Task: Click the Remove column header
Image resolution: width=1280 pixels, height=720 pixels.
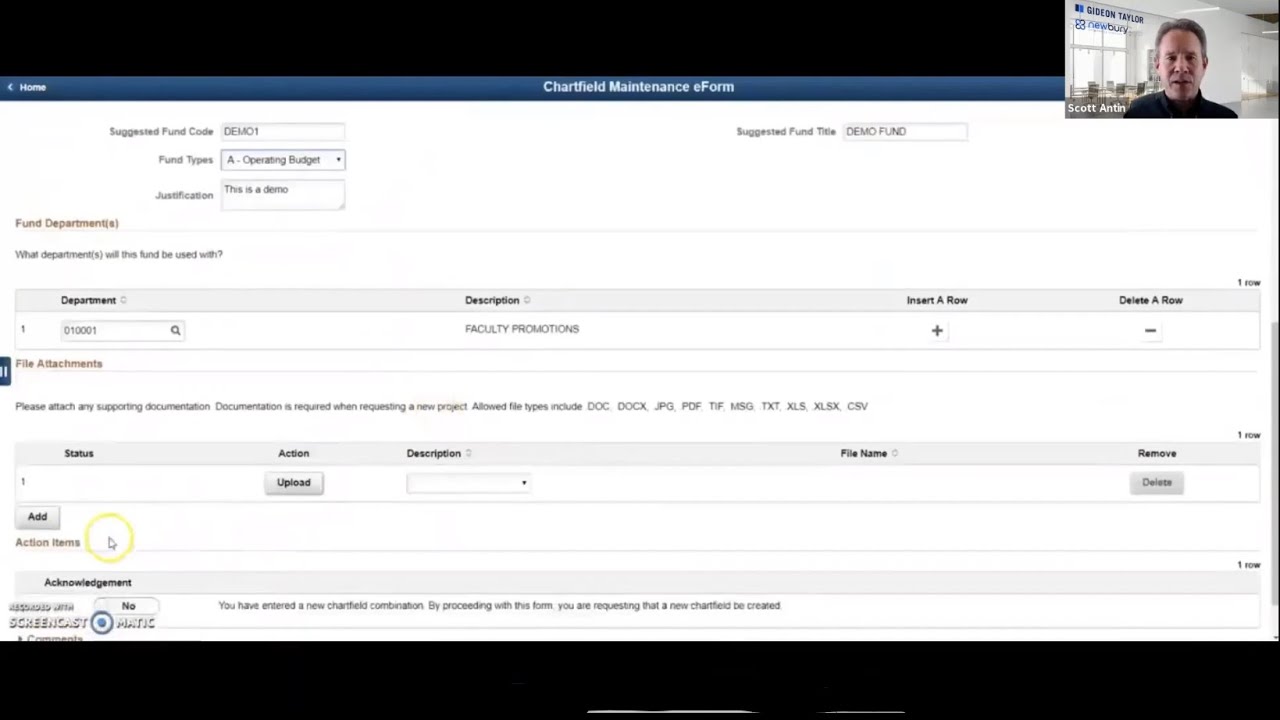Action: click(1157, 453)
